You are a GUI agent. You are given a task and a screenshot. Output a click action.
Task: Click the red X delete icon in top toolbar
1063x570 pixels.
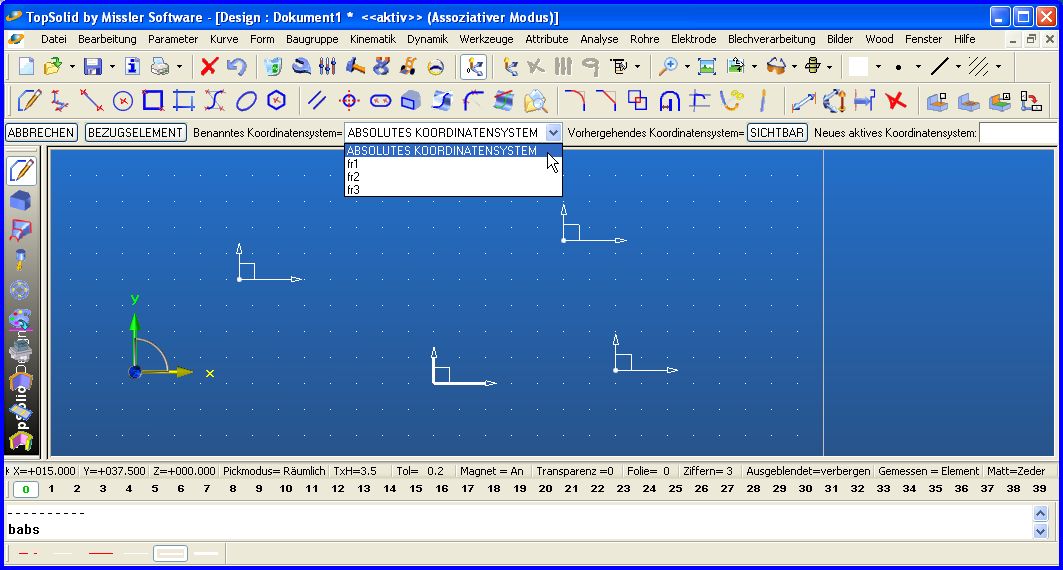point(209,66)
